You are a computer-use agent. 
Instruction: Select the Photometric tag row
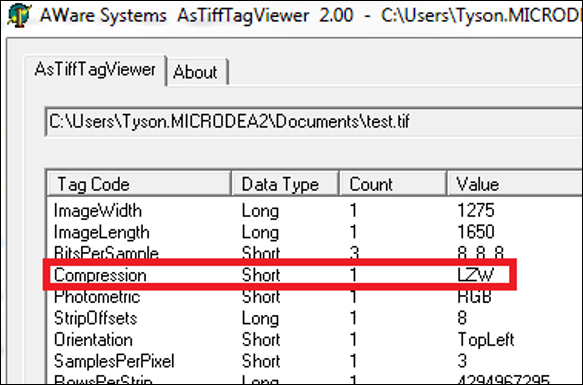click(x=315, y=296)
